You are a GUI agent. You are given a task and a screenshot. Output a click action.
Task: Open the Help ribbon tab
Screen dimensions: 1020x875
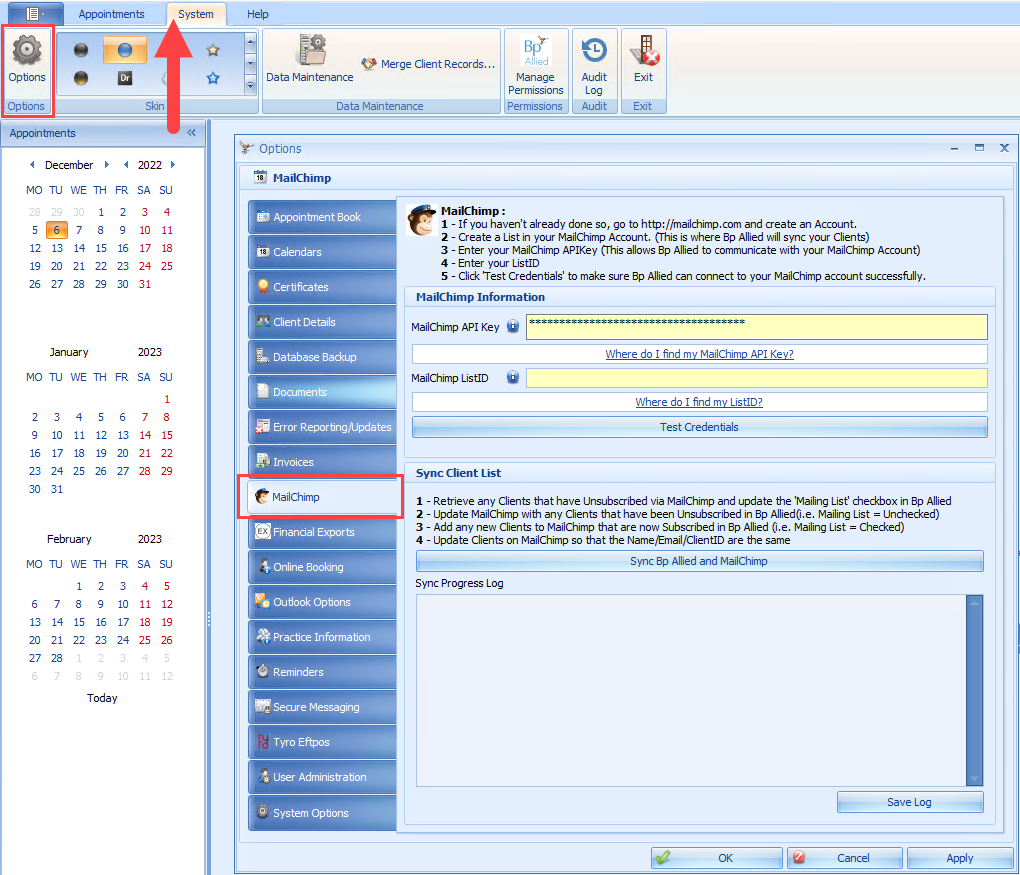click(x=258, y=14)
